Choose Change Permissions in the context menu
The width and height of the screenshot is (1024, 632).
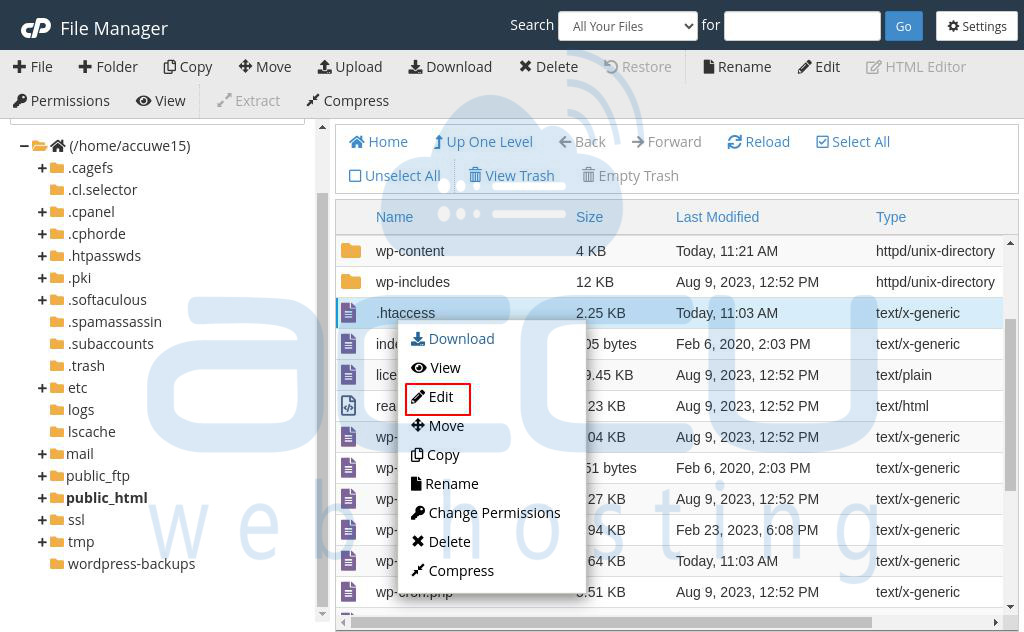[x=485, y=513]
